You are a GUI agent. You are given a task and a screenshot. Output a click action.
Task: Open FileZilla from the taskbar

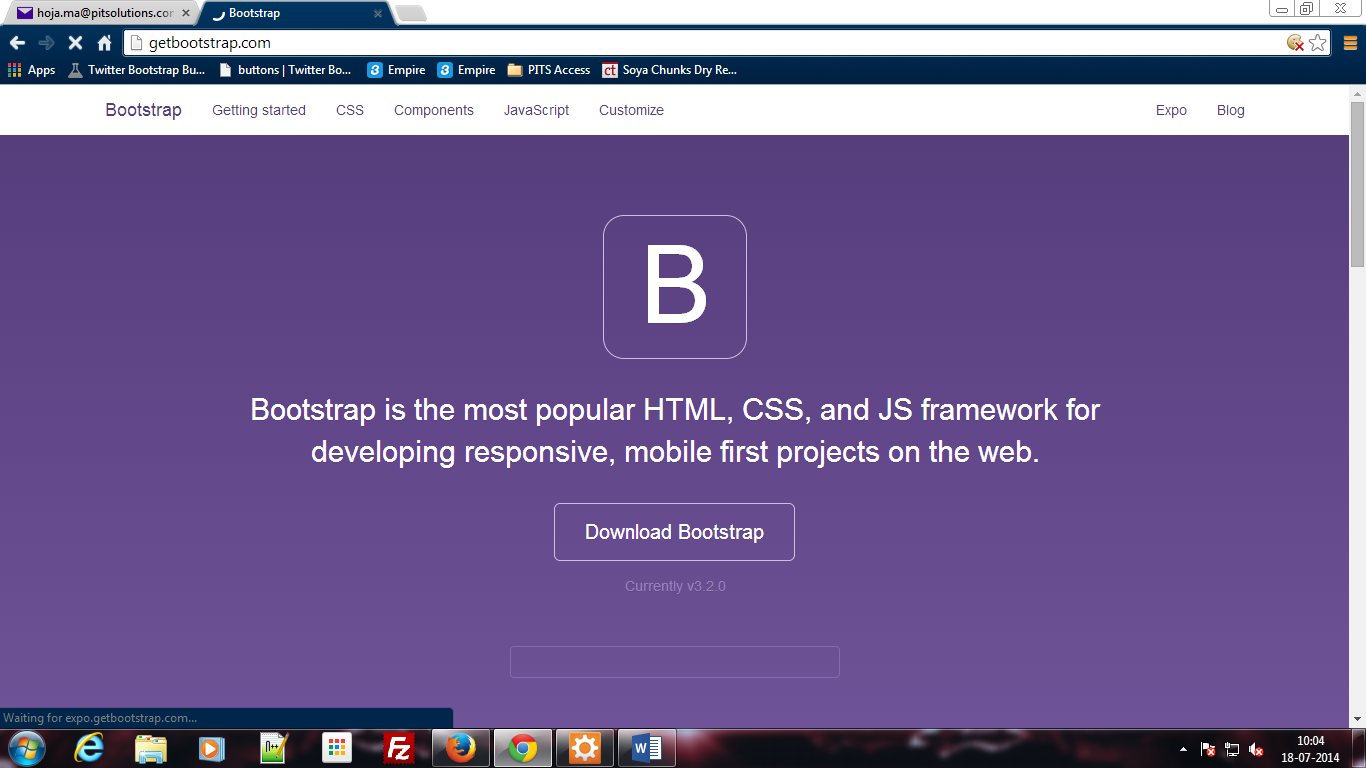399,748
